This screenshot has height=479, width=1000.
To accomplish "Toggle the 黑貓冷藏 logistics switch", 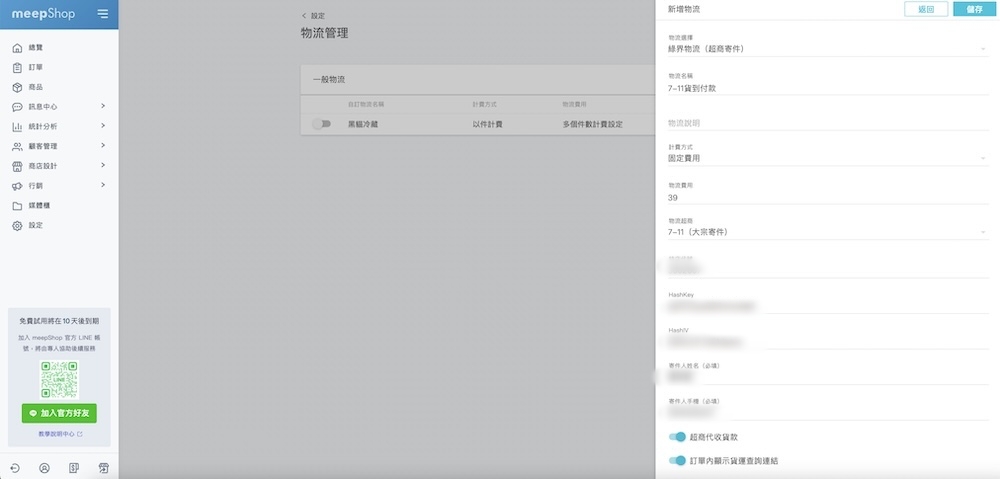I will point(321,124).
